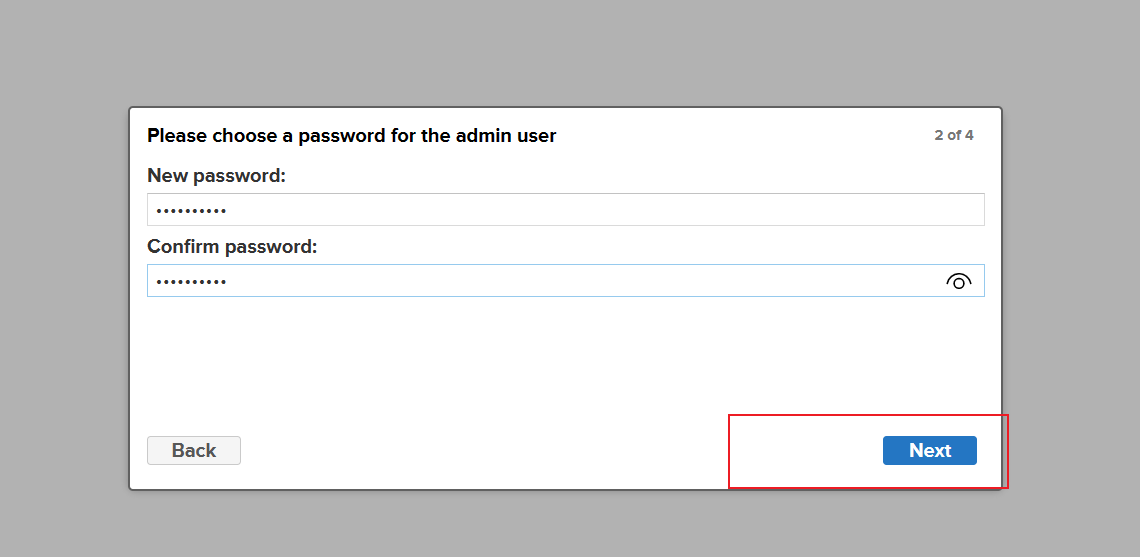The width and height of the screenshot is (1140, 557).
Task: Place cursor in the second password box
Action: point(540,281)
